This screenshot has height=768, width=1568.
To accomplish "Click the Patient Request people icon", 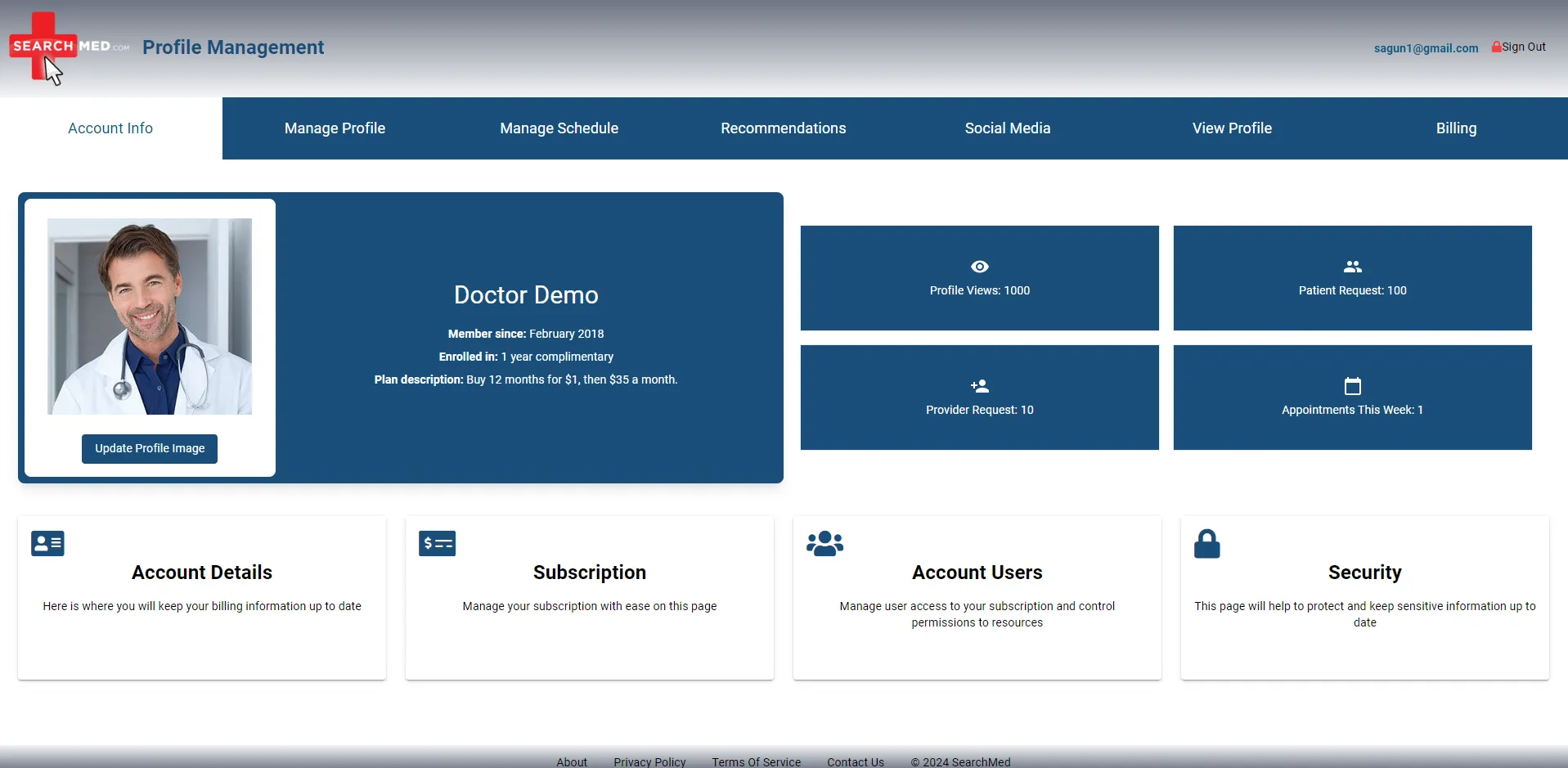I will (x=1352, y=267).
